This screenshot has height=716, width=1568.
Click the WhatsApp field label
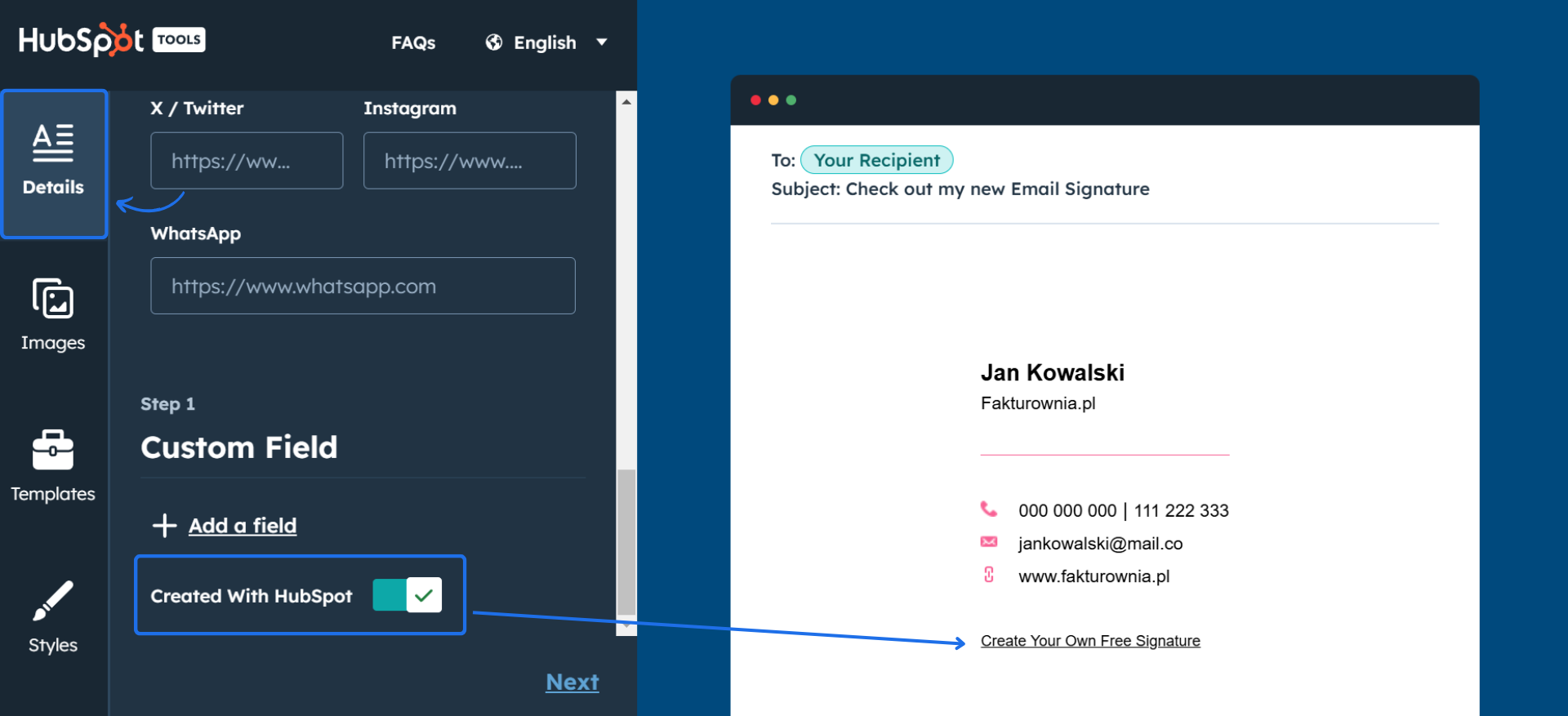pyautogui.click(x=196, y=233)
